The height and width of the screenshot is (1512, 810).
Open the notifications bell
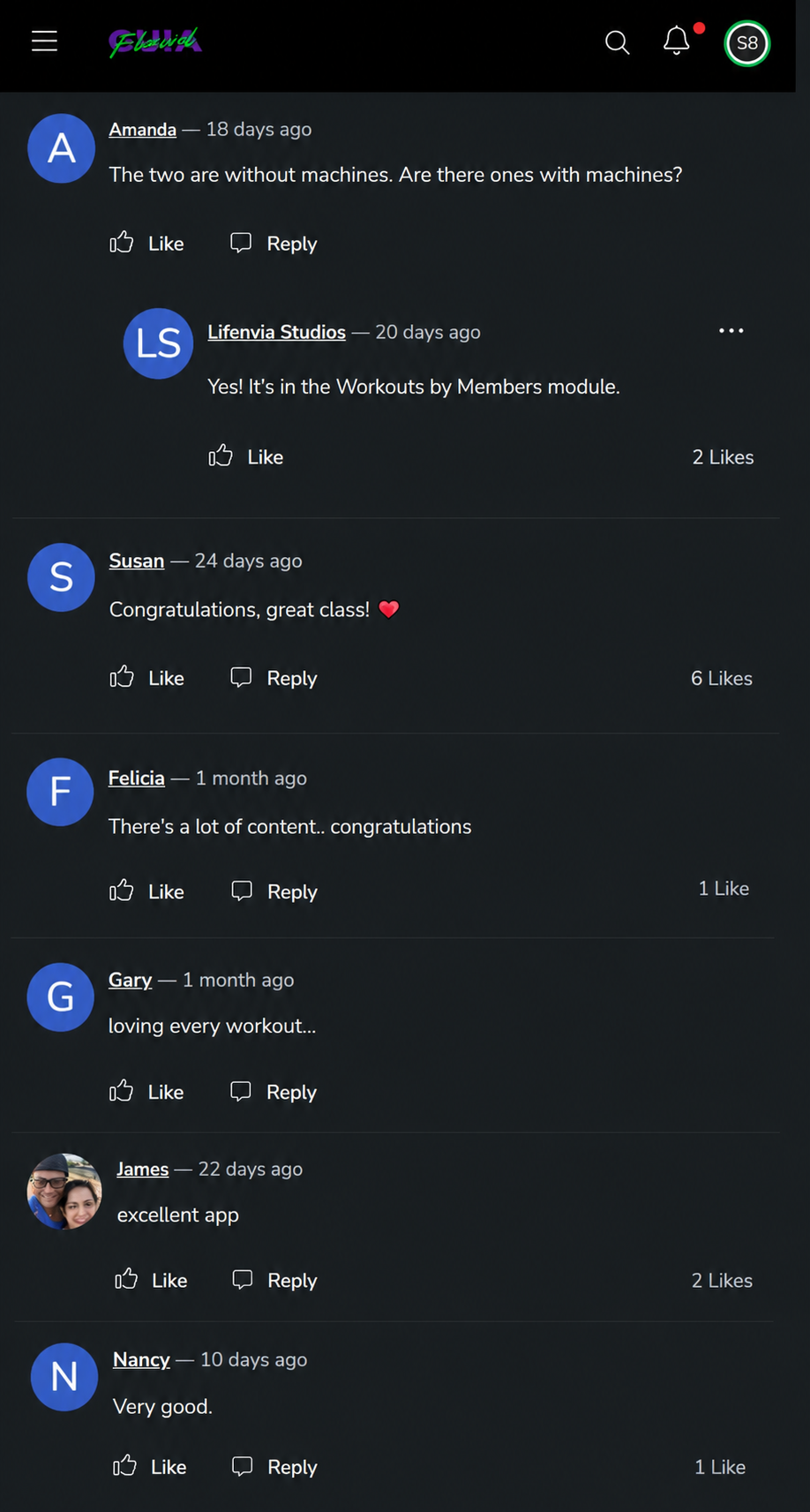pos(677,41)
